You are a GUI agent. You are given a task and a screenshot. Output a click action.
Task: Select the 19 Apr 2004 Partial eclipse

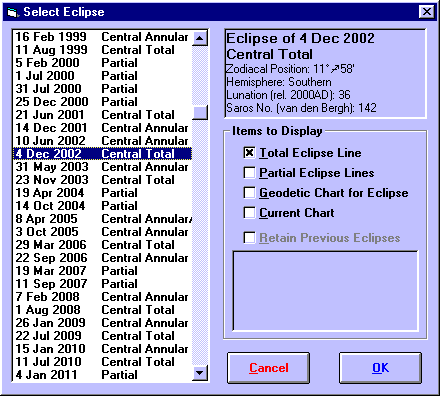tap(102, 193)
